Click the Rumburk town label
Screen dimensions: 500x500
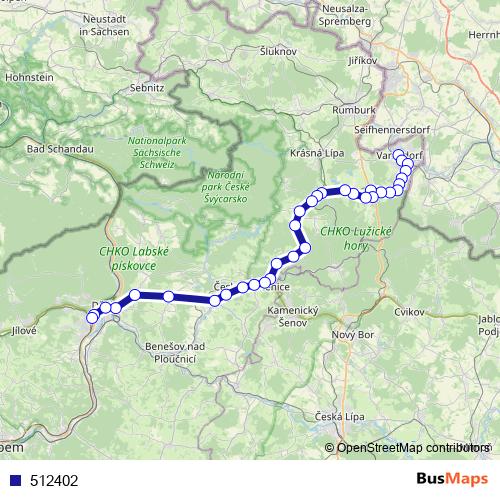(x=354, y=110)
